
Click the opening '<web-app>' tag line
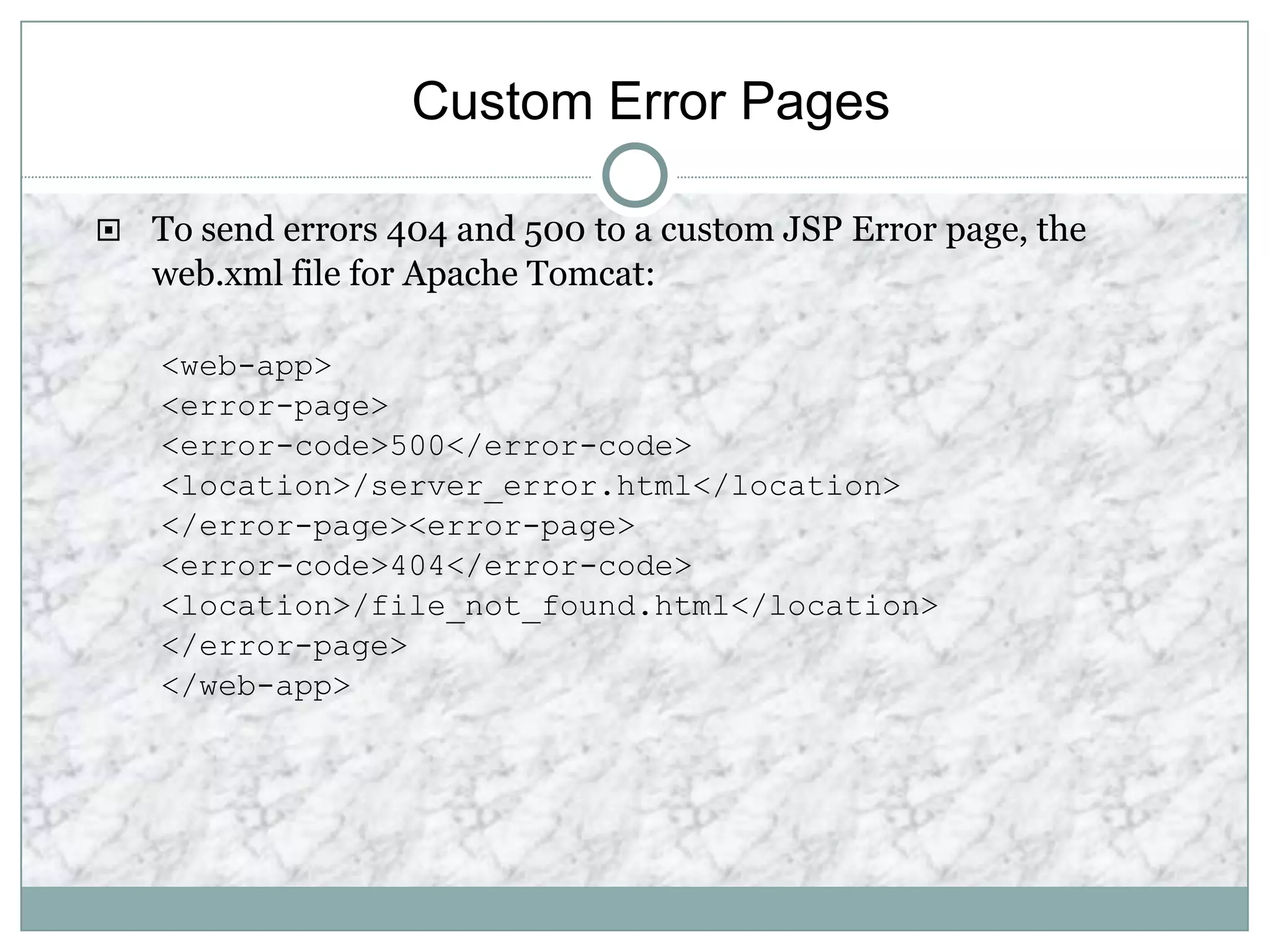click(246, 367)
